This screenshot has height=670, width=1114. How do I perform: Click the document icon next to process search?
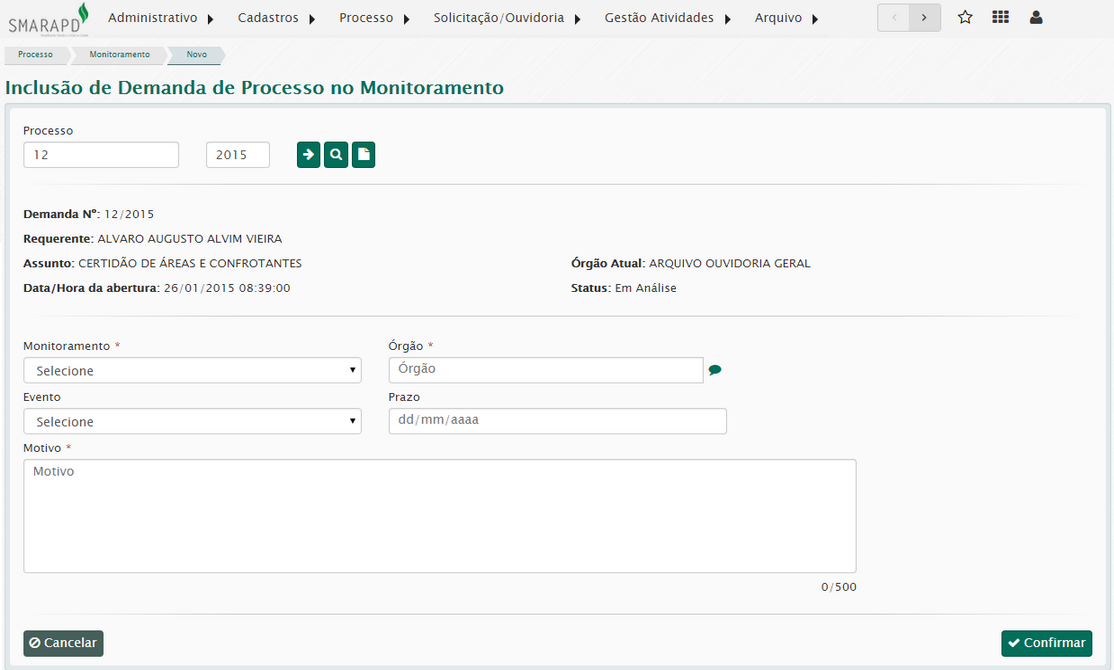(x=364, y=155)
